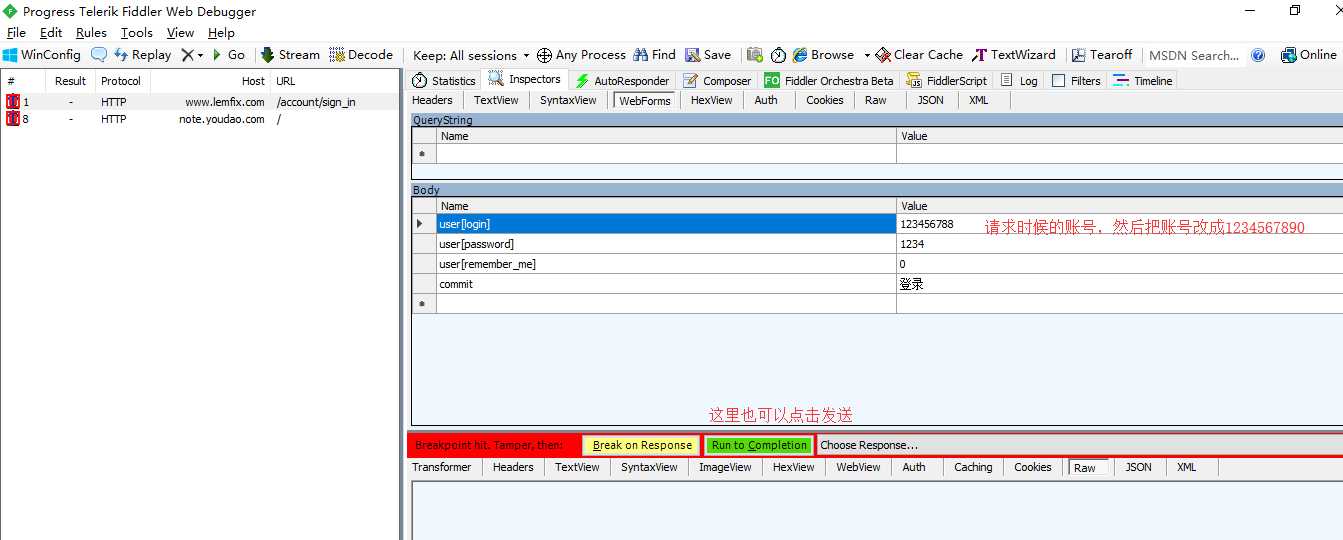Click the user[login] name cell
The width and height of the screenshot is (1343, 540).
click(x=666, y=224)
